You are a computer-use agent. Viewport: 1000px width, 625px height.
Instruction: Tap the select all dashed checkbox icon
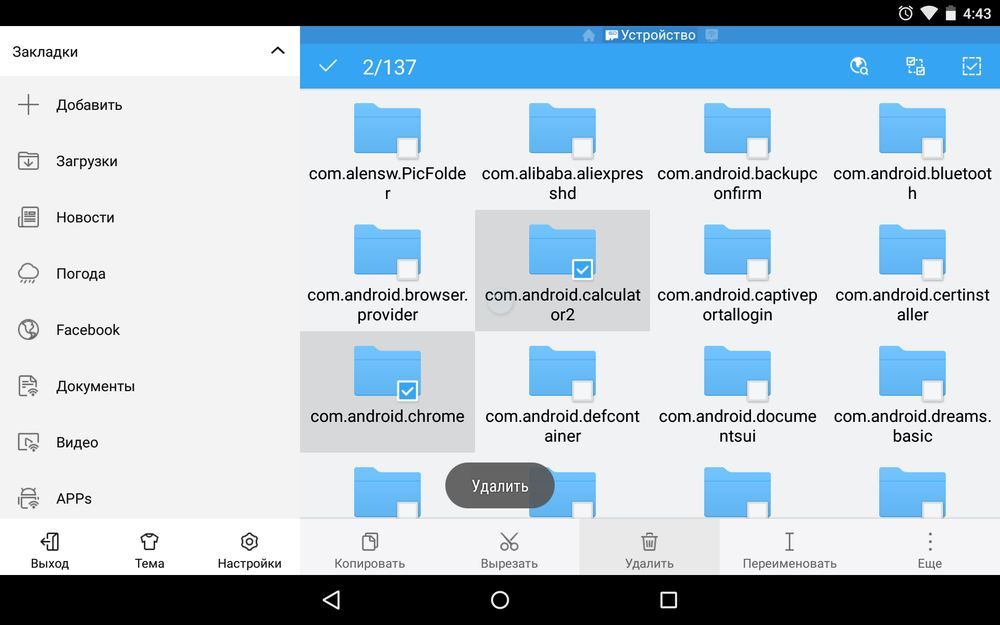(x=971, y=66)
